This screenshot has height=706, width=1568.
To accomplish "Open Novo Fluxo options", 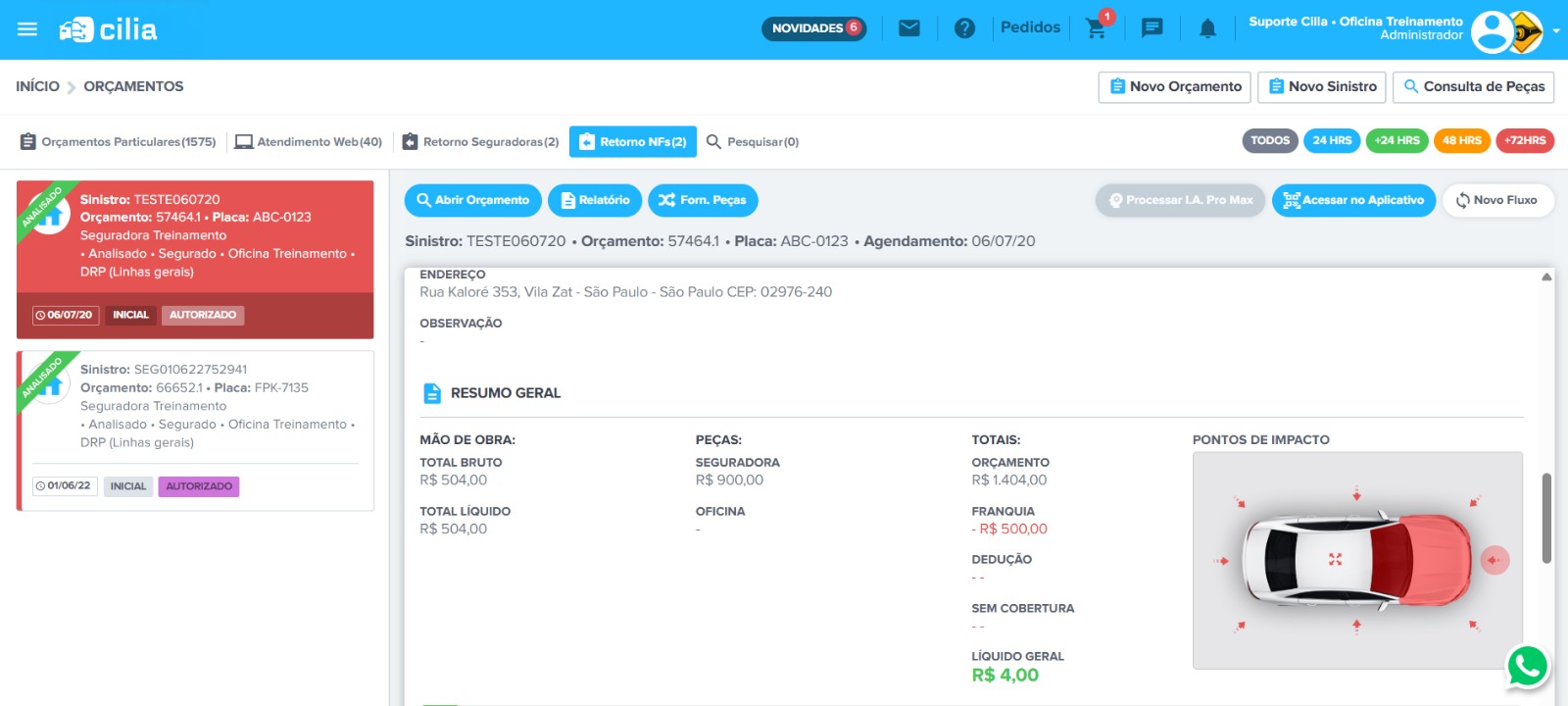I will tap(1496, 200).
